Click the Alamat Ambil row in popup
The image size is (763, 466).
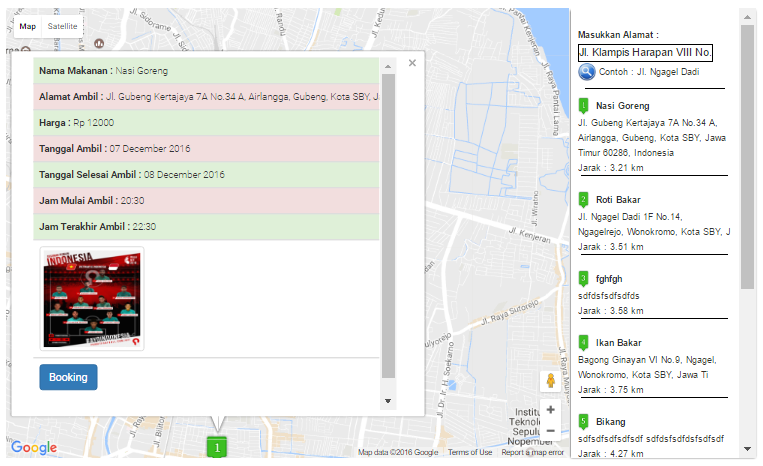tap(206, 96)
